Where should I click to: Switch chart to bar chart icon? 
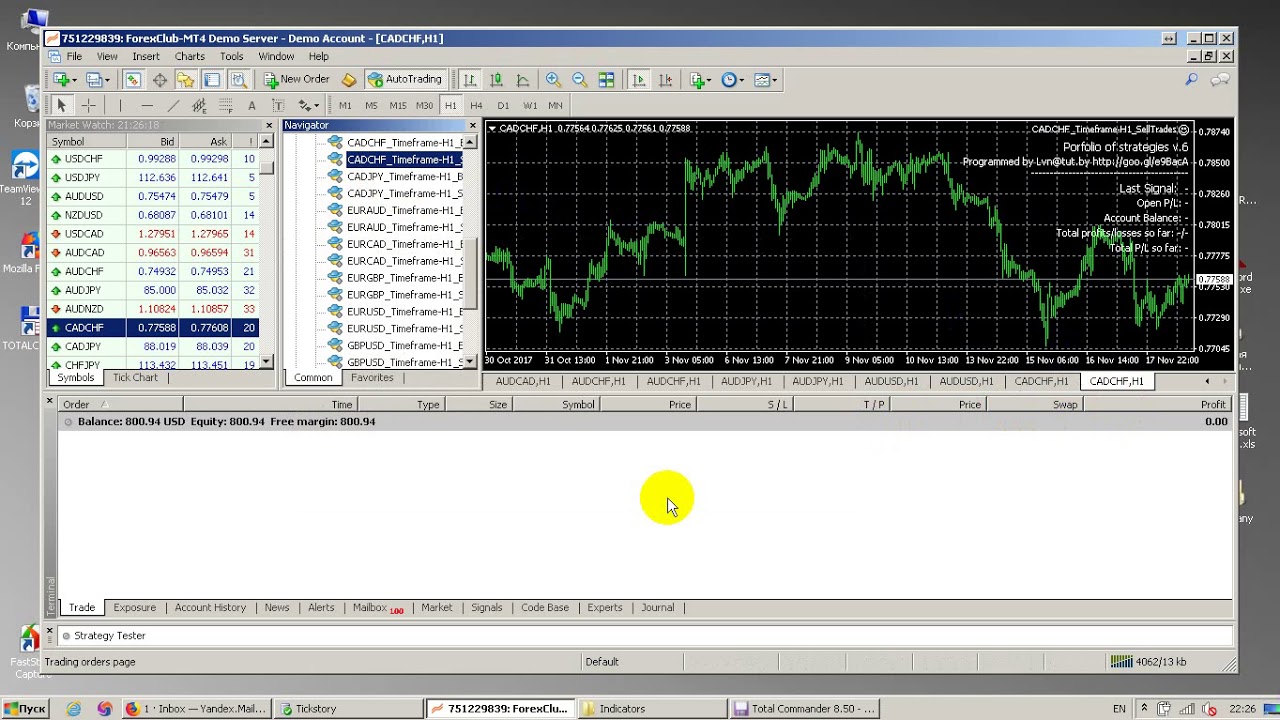[x=470, y=80]
